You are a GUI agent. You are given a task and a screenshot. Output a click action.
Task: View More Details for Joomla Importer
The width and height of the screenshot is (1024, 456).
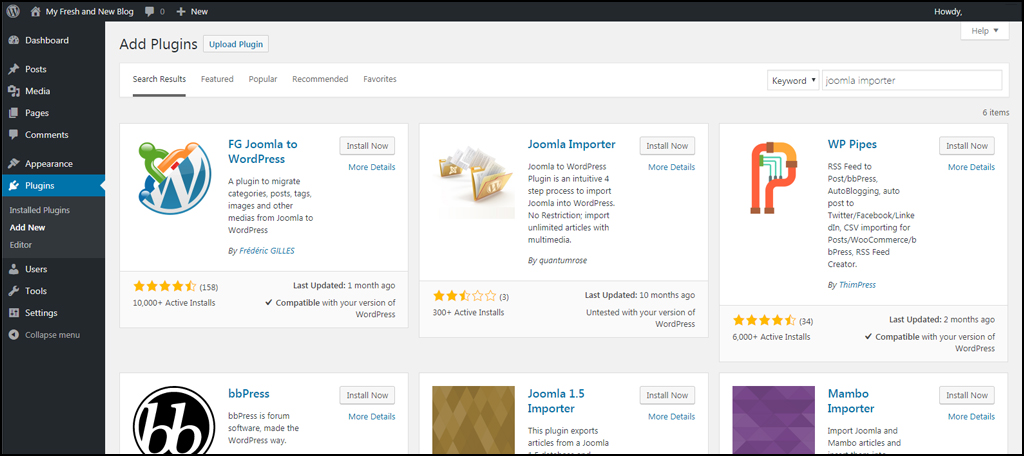pos(671,167)
